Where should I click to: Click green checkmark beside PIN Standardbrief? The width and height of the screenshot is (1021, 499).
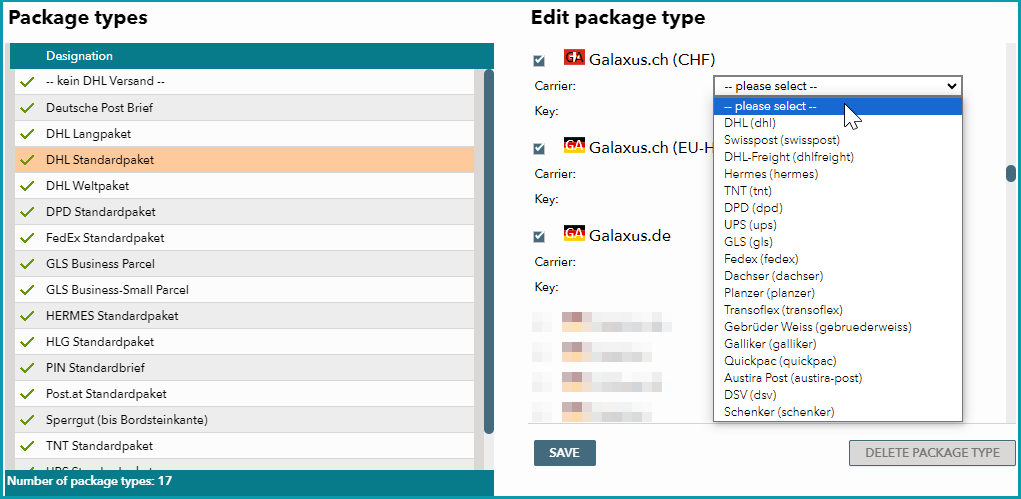[27, 368]
